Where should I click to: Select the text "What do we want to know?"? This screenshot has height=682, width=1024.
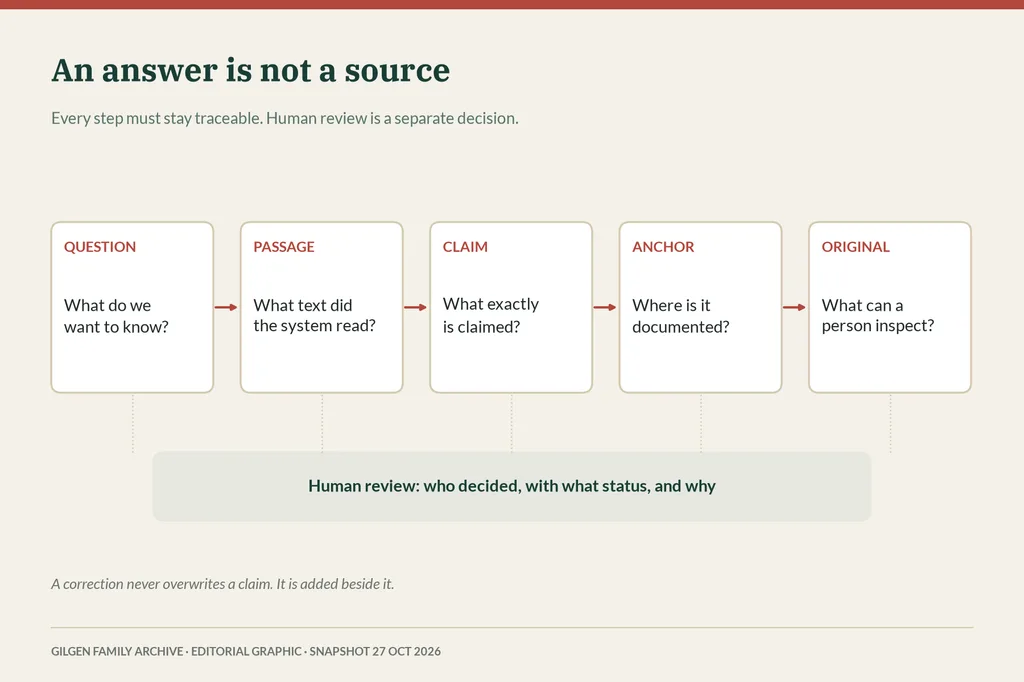pyautogui.click(x=116, y=316)
